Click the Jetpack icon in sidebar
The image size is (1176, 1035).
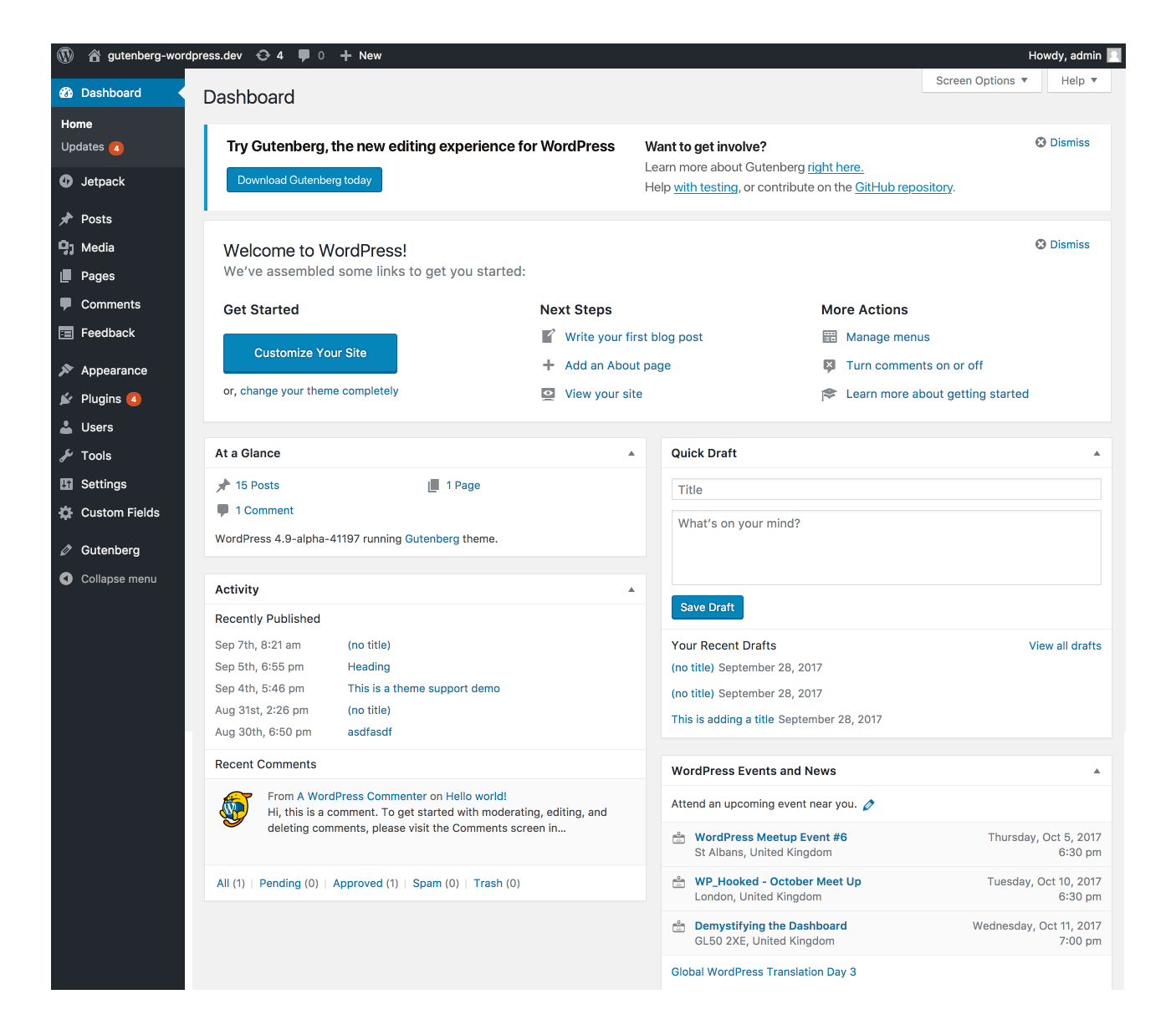click(x=66, y=181)
